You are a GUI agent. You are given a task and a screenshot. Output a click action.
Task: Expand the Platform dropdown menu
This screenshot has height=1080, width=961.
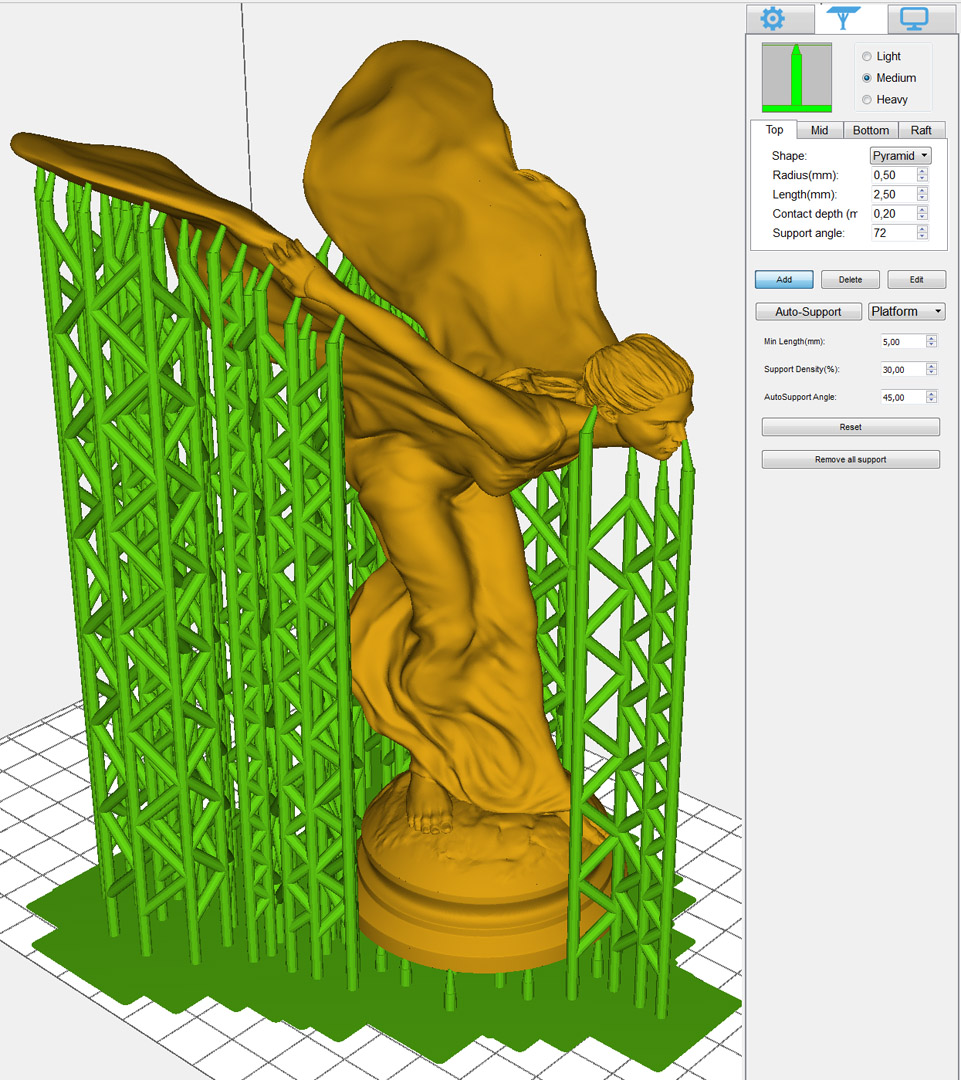click(906, 312)
